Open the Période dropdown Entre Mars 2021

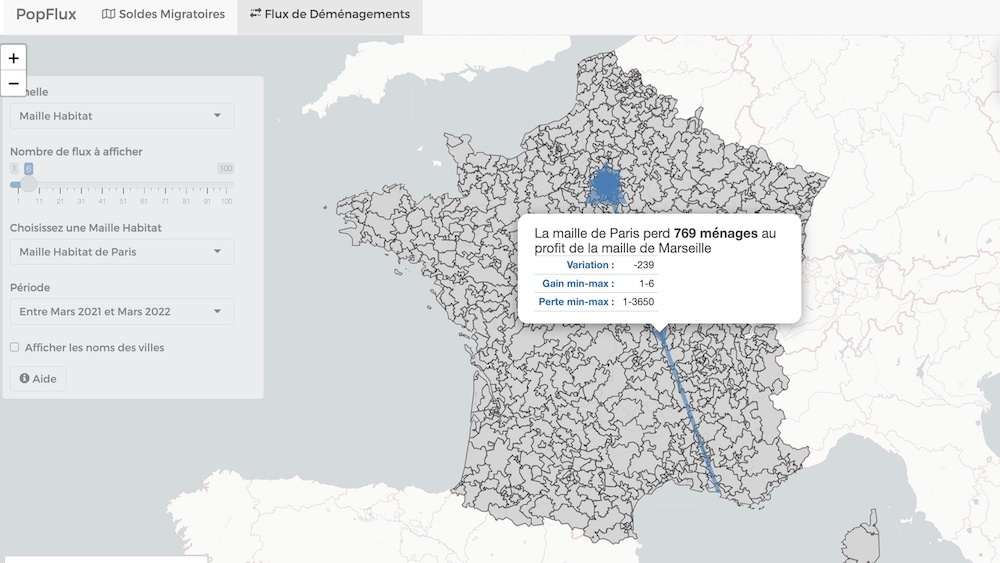click(x=122, y=312)
